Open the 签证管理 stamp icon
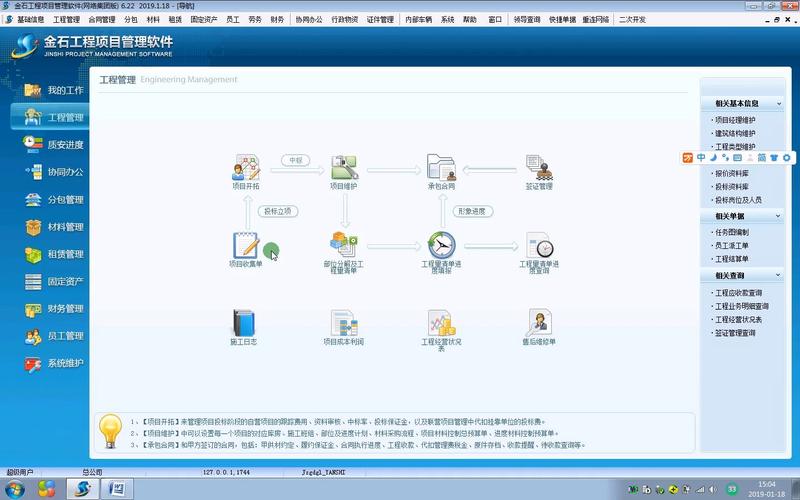 tap(539, 167)
